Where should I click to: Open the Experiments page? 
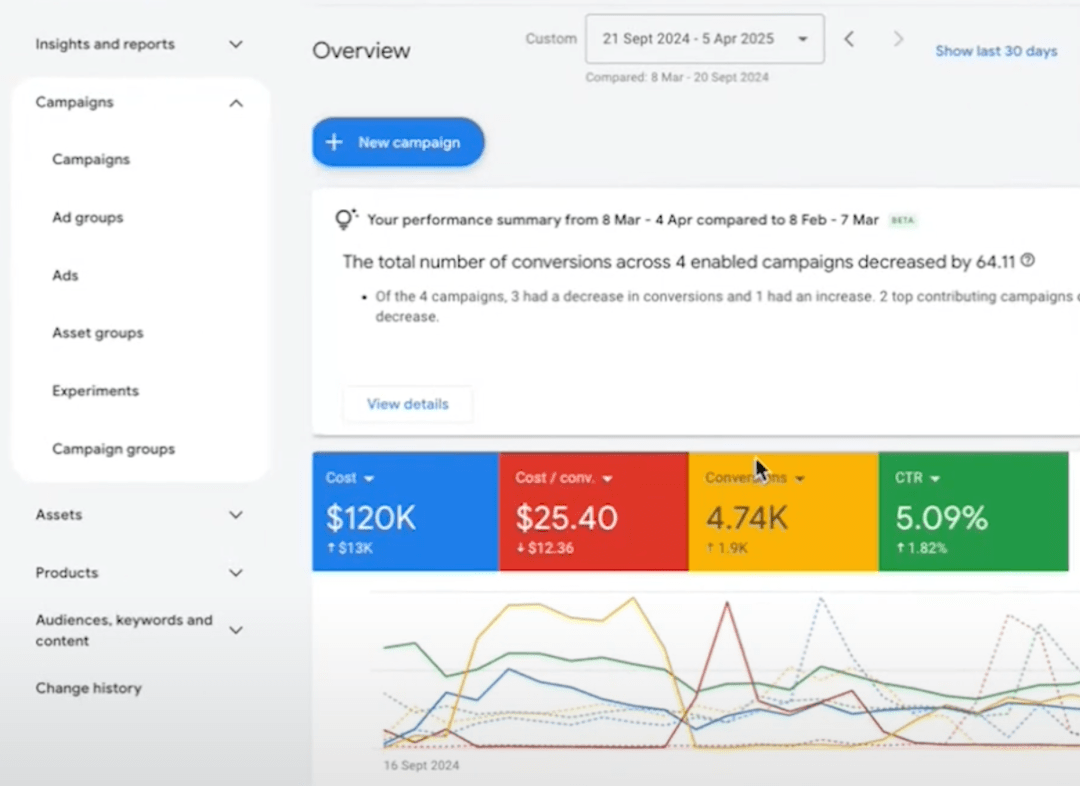pos(95,391)
